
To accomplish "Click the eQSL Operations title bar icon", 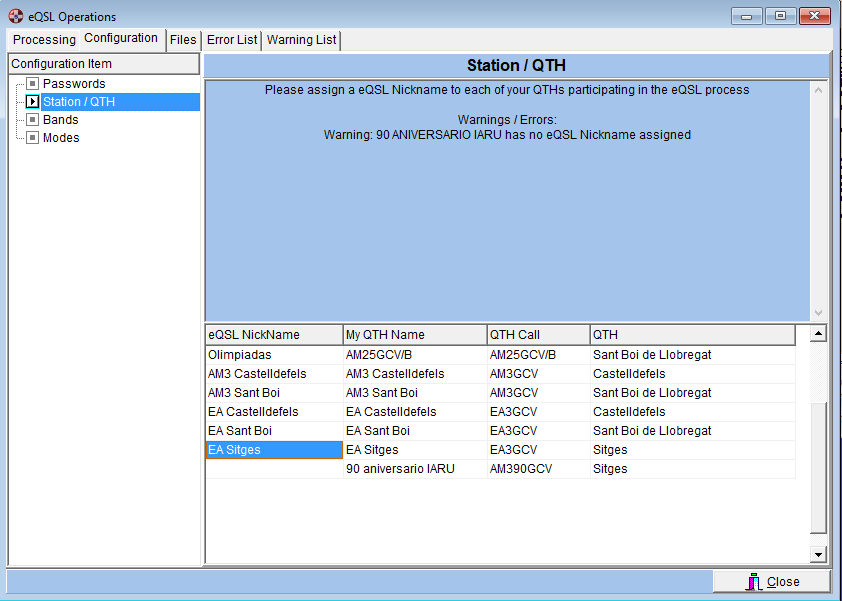I will click(15, 16).
